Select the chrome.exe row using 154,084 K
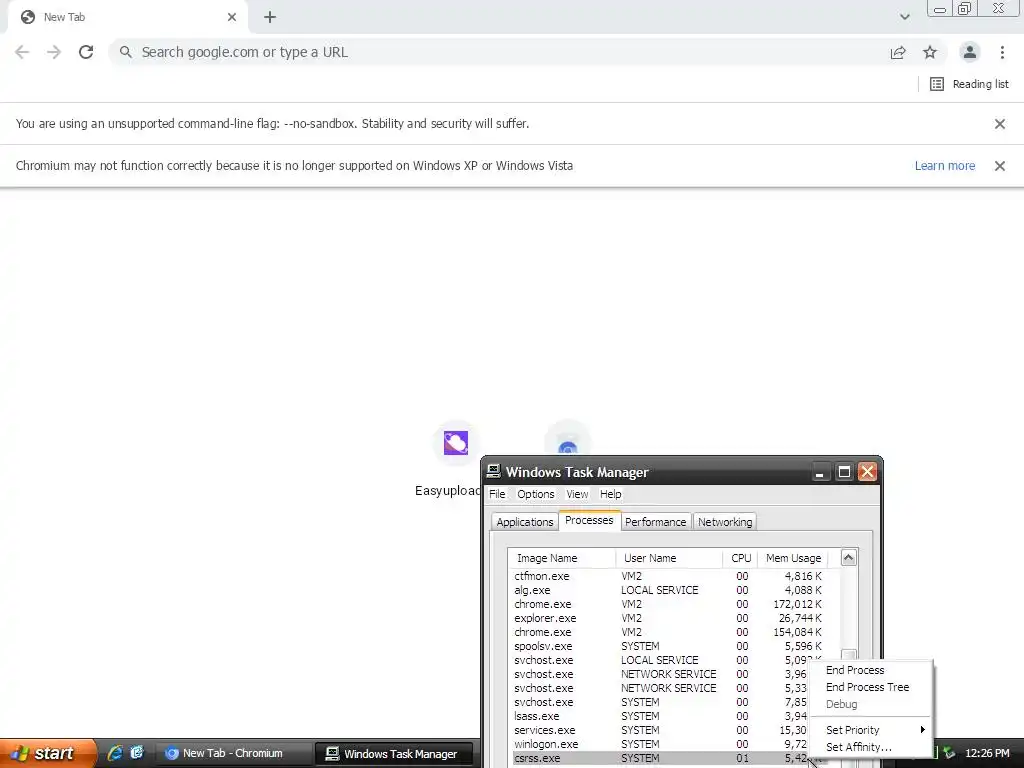Screen dimensions: 1024x768 pyautogui.click(x=673, y=632)
